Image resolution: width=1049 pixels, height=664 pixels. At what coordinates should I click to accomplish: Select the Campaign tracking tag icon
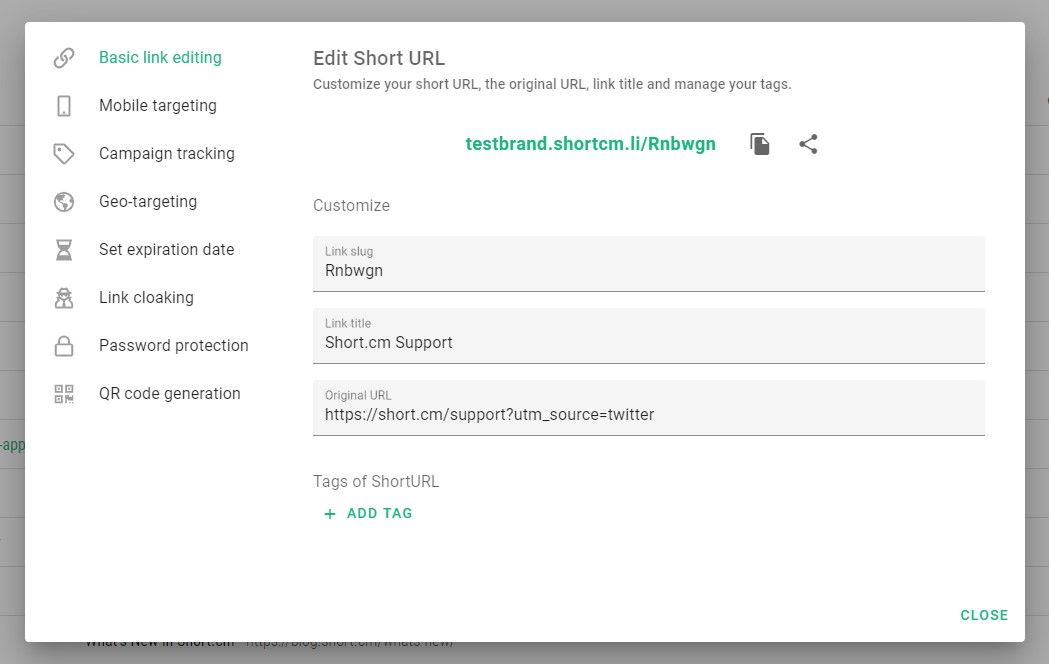click(x=64, y=153)
